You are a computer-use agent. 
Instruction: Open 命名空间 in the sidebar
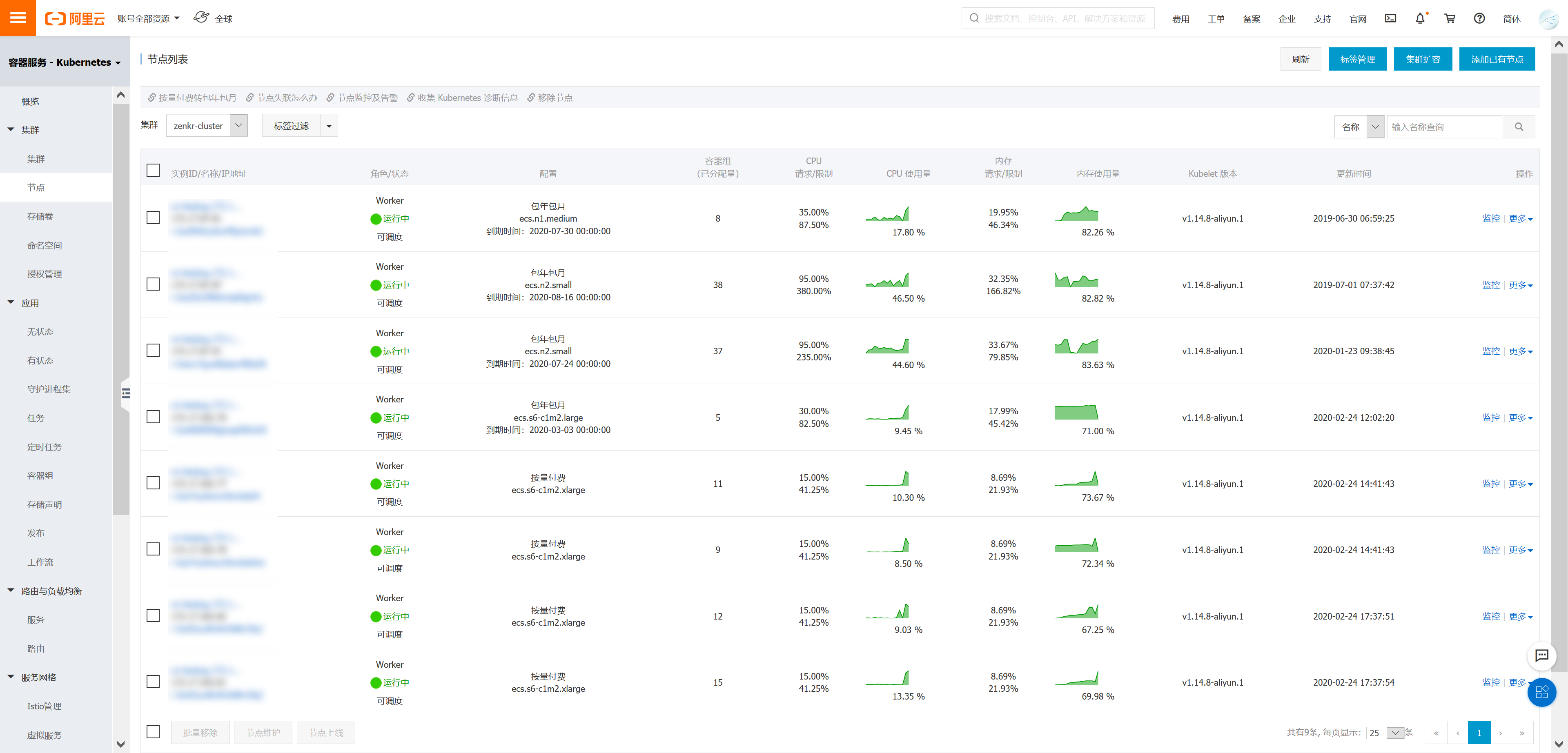(x=45, y=245)
